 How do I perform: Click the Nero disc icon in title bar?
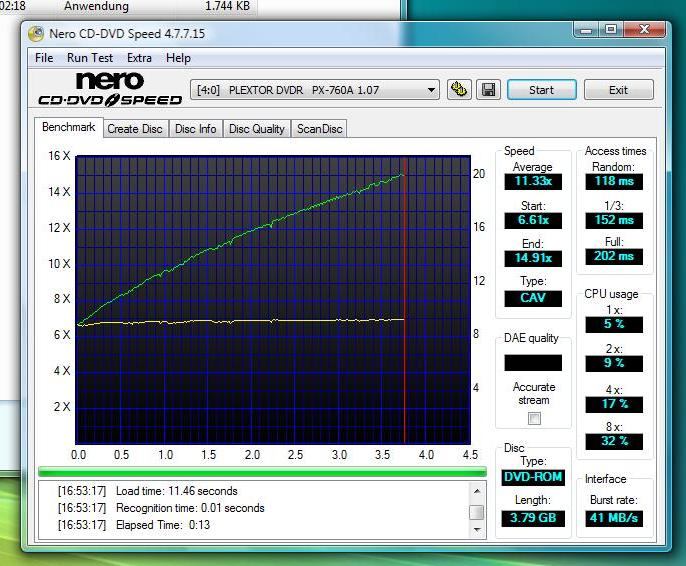point(36,34)
